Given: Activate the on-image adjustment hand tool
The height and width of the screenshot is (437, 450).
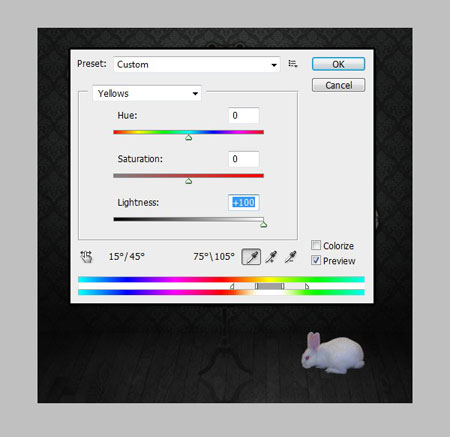Looking at the screenshot, I should [x=86, y=257].
